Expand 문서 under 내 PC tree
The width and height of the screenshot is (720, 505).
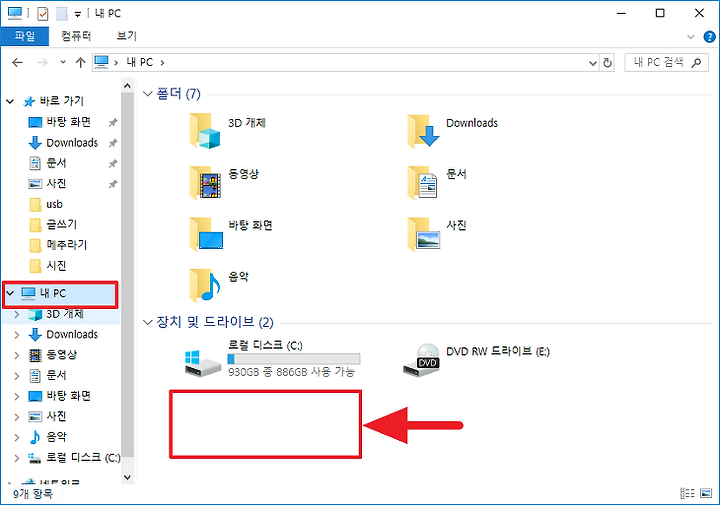[x=17, y=376]
